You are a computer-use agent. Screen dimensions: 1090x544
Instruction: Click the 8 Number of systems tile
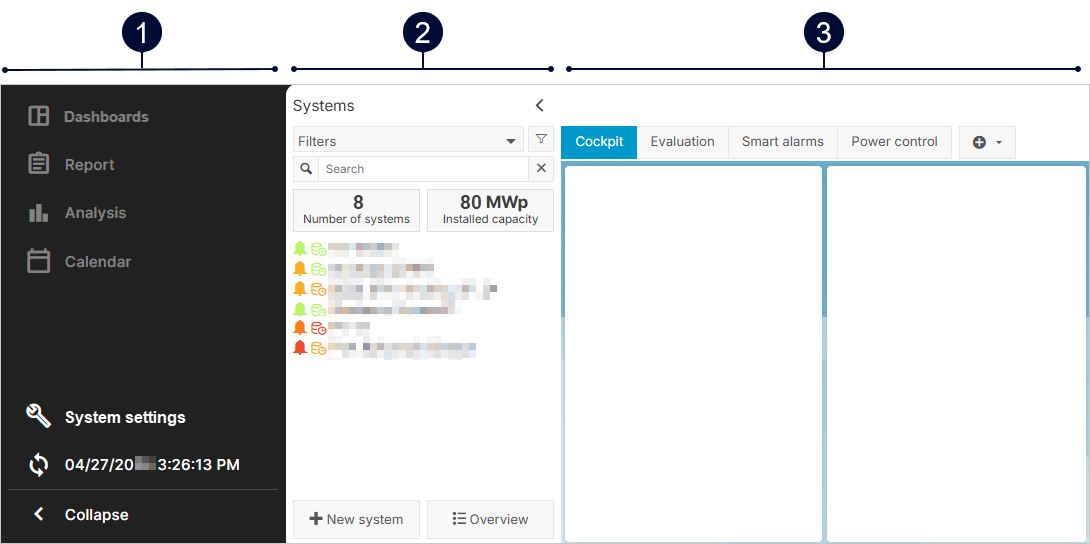point(357,210)
